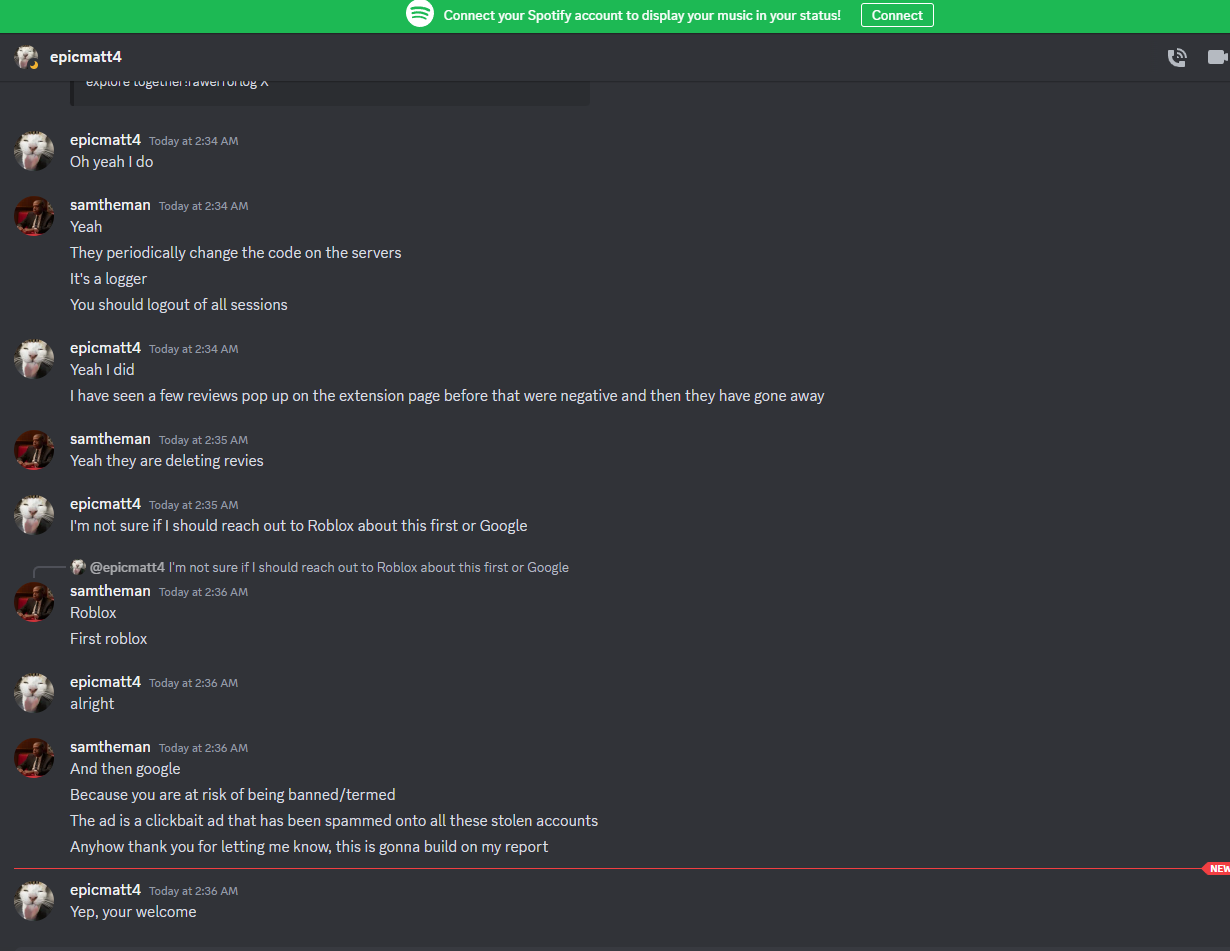Click epicmatt4's avatar beside "Oh yeah I do"
Screen dimensions: 1230x951
[x=34, y=151]
